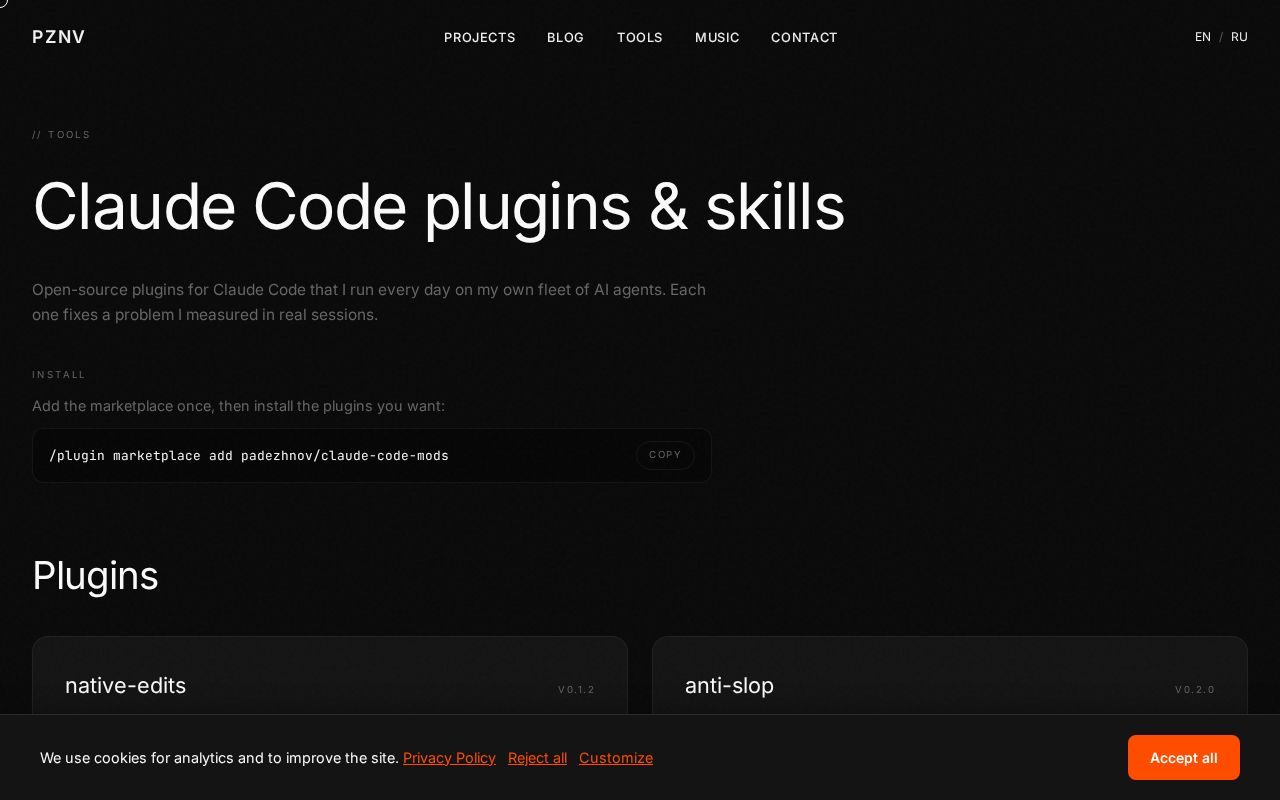
Task: Open the PZNV home logo
Action: [x=59, y=37]
